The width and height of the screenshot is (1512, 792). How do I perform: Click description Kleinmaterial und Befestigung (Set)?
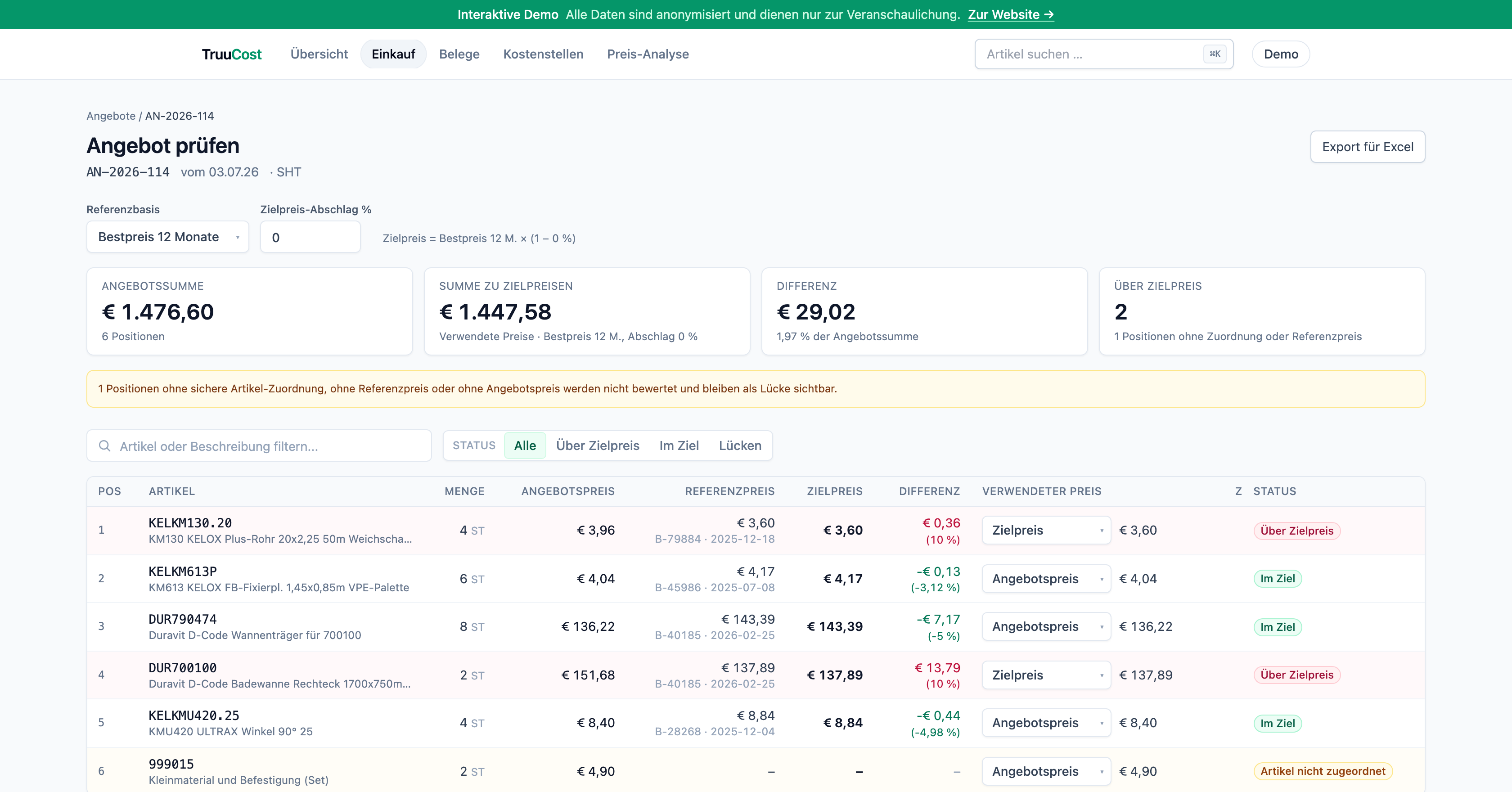[238, 780]
